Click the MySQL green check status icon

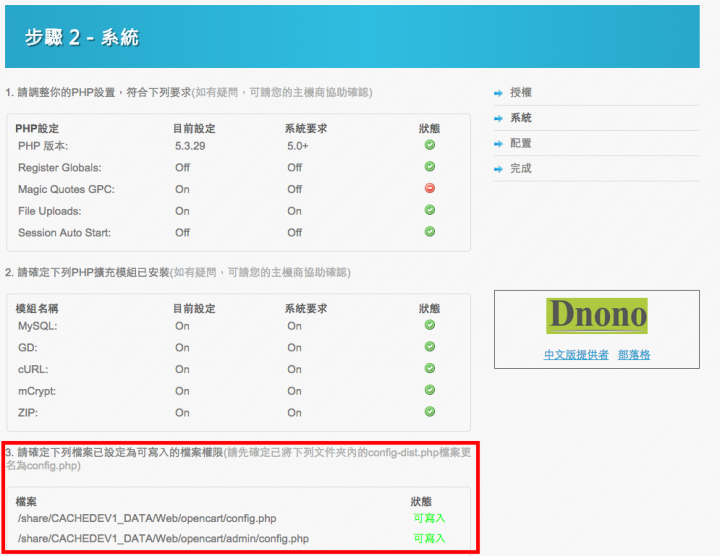tap(429, 325)
